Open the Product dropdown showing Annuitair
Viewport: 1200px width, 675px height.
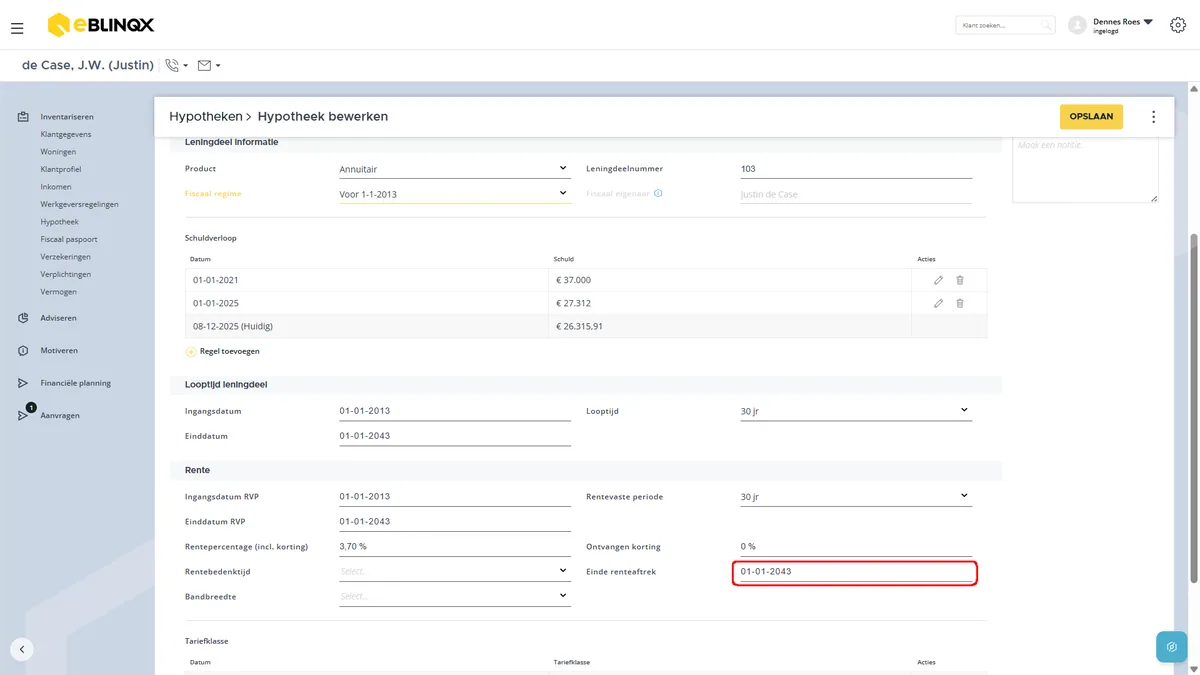455,169
